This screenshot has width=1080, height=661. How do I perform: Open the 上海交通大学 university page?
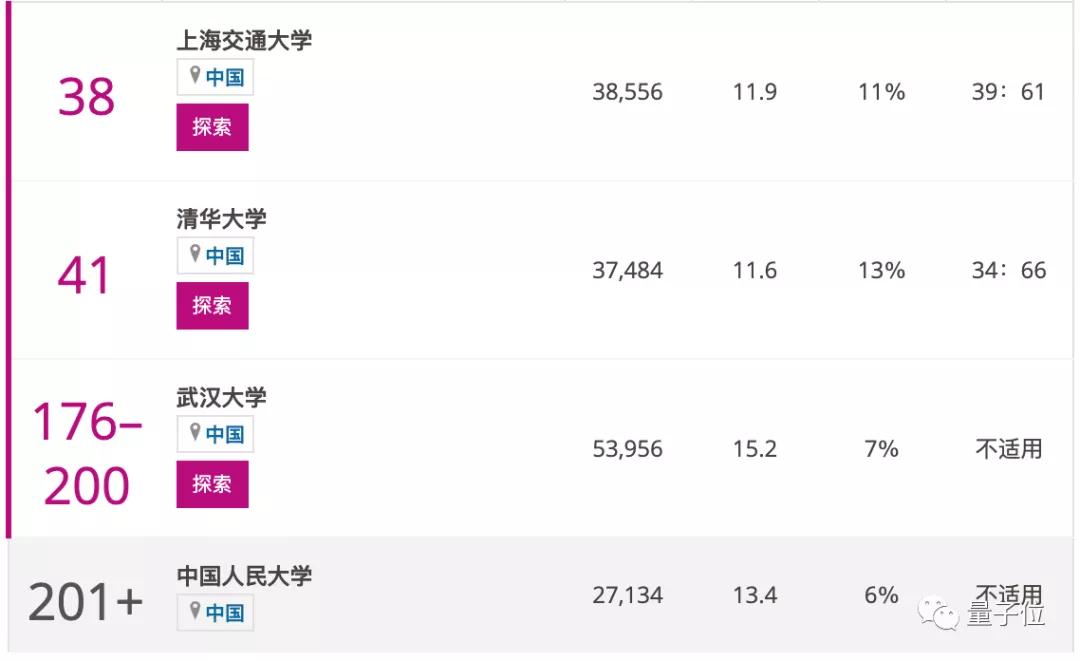tap(247, 40)
